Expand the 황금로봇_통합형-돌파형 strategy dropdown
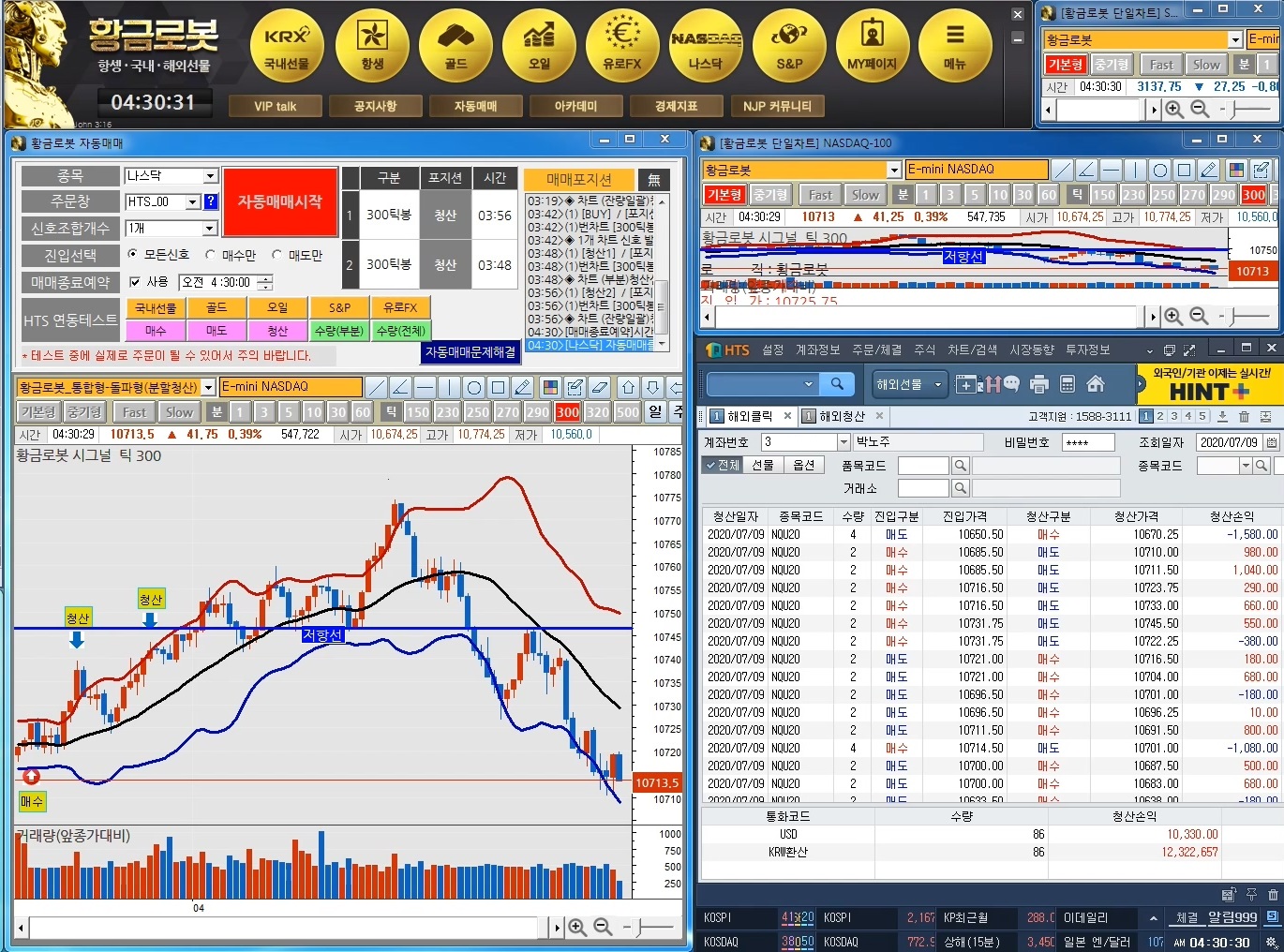 208,387
